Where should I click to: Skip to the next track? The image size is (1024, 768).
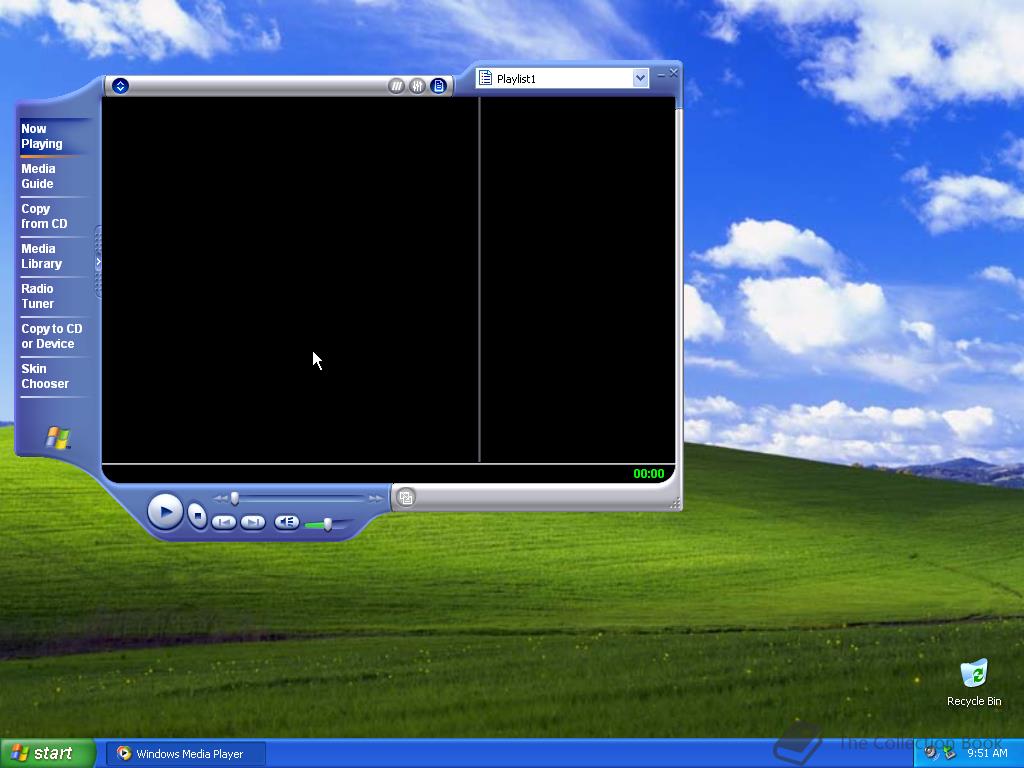pos(253,522)
